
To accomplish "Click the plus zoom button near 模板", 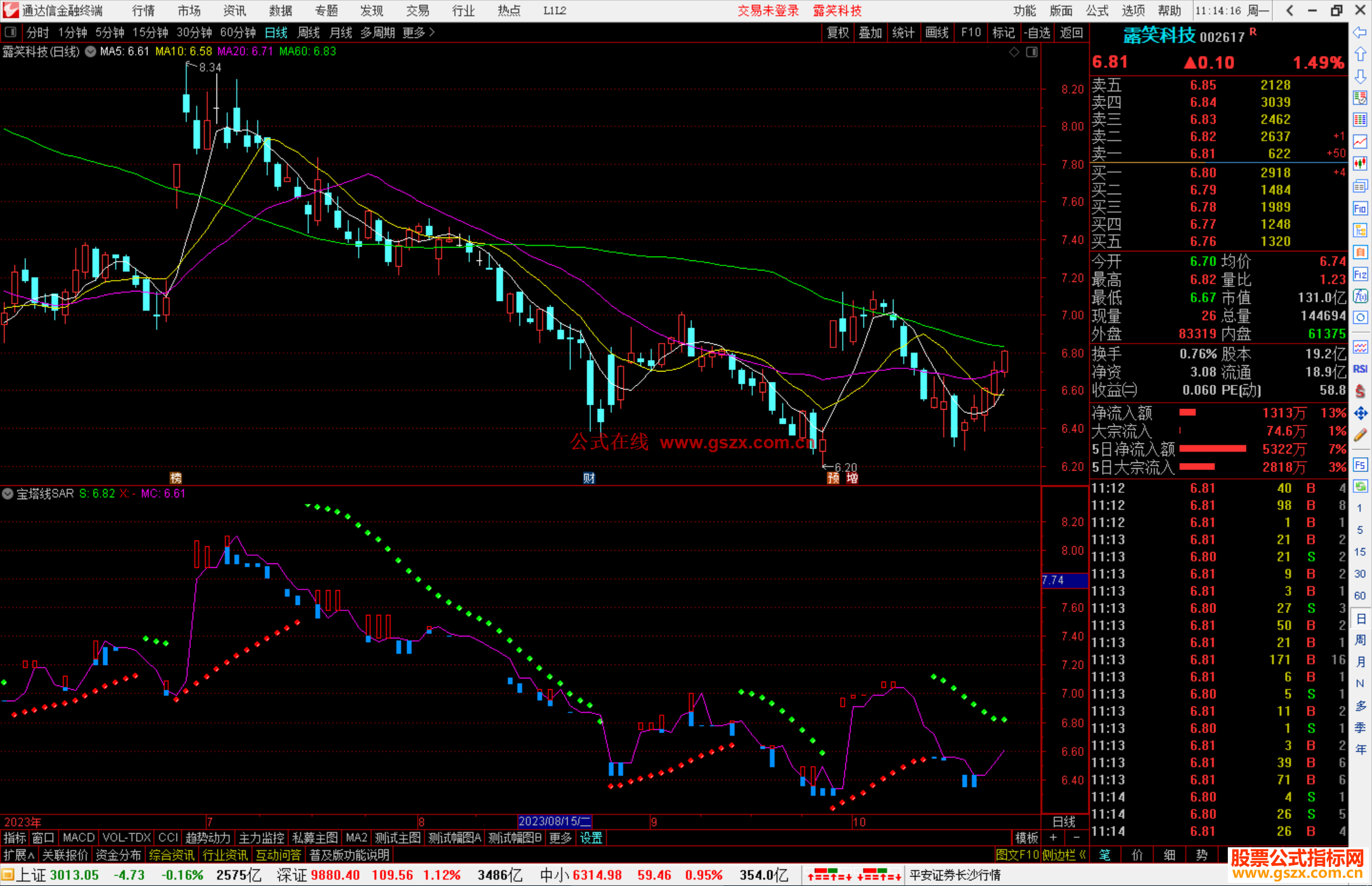I will (1053, 838).
